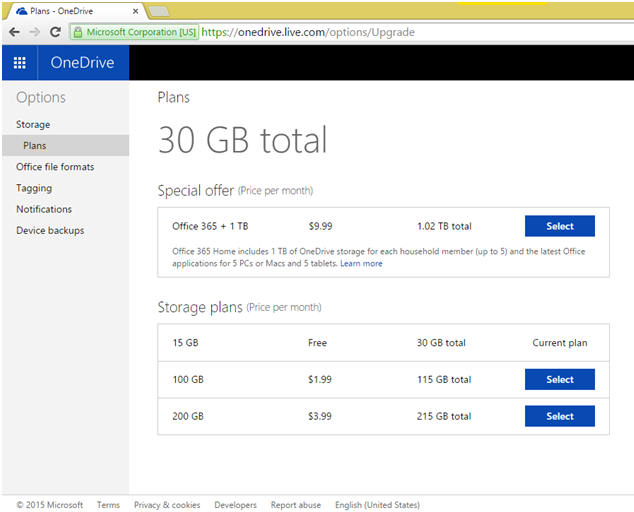Click the "1.02 TB total" text
Screen dimensions: 634x512
pos(444,226)
